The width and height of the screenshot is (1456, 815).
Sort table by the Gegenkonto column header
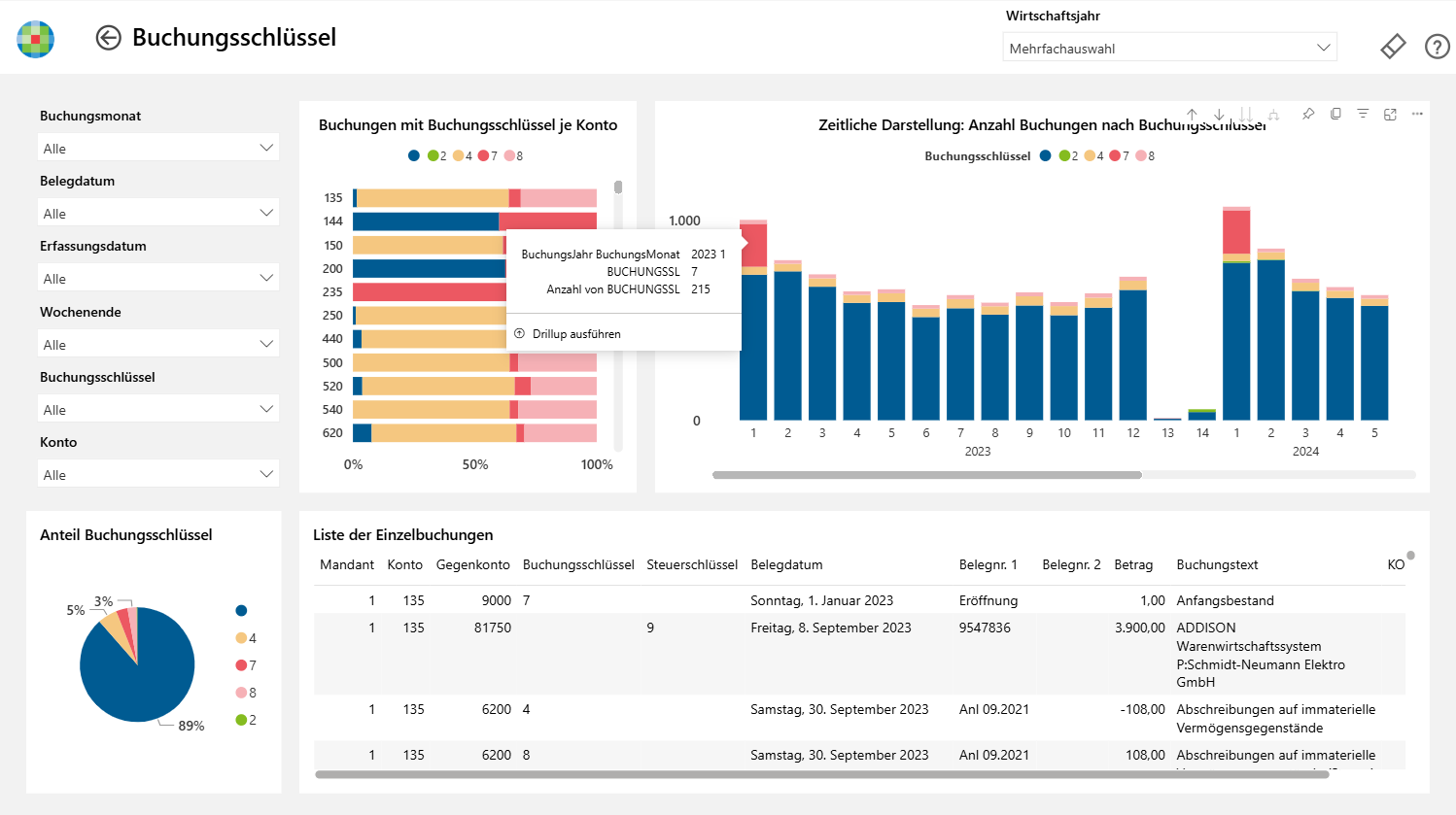pos(473,564)
